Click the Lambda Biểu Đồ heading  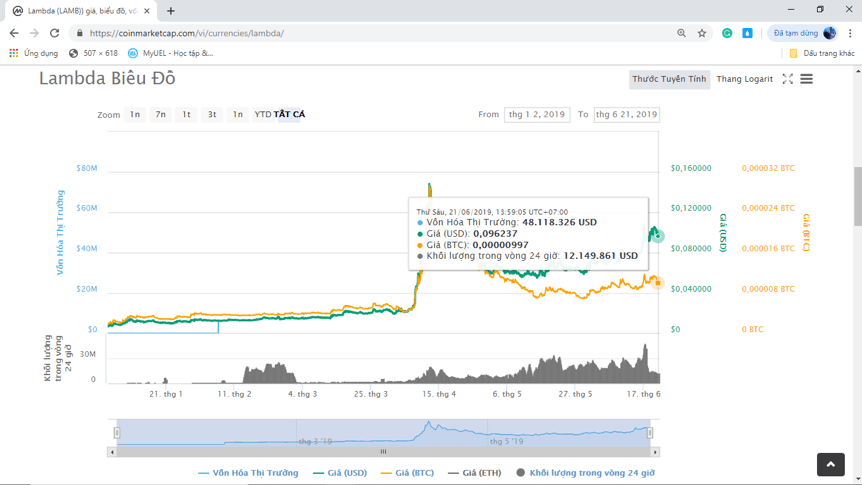107,79
